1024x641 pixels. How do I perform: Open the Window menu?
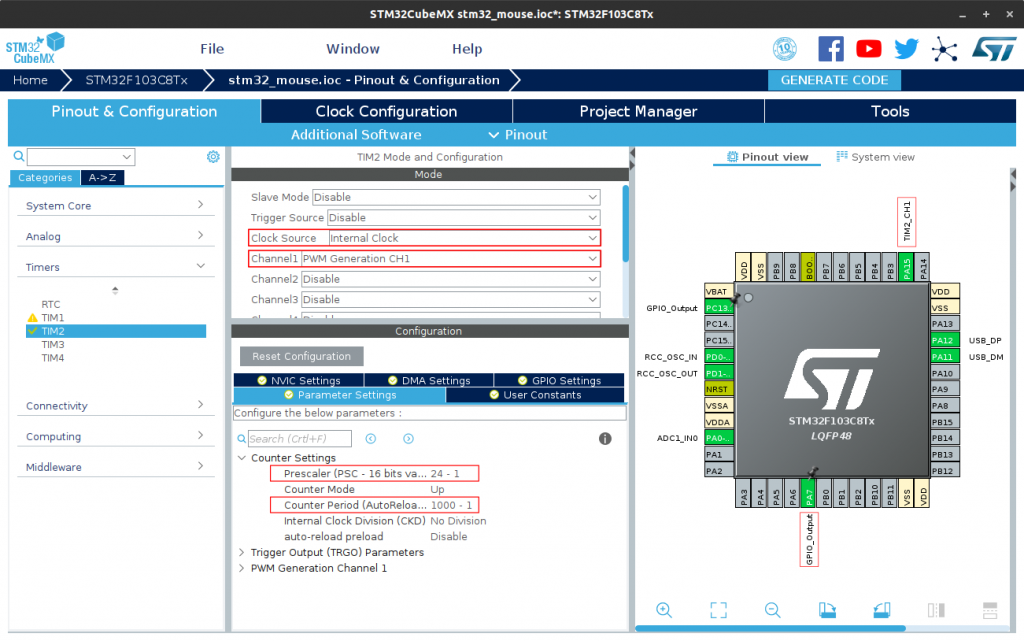click(x=353, y=49)
